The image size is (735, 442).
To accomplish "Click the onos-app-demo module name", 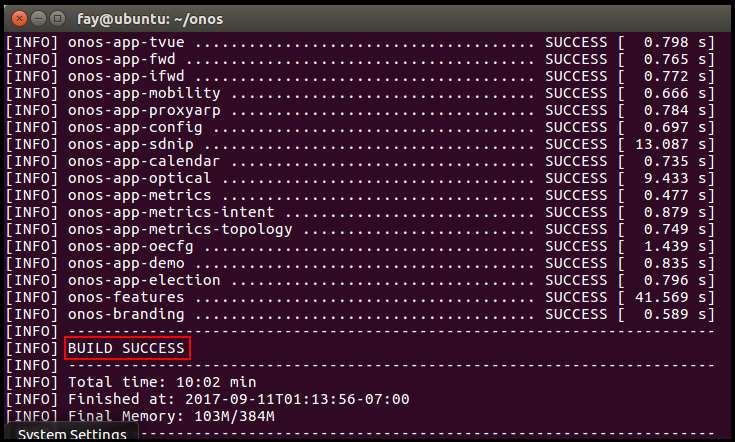I will pyautogui.click(x=126, y=263).
